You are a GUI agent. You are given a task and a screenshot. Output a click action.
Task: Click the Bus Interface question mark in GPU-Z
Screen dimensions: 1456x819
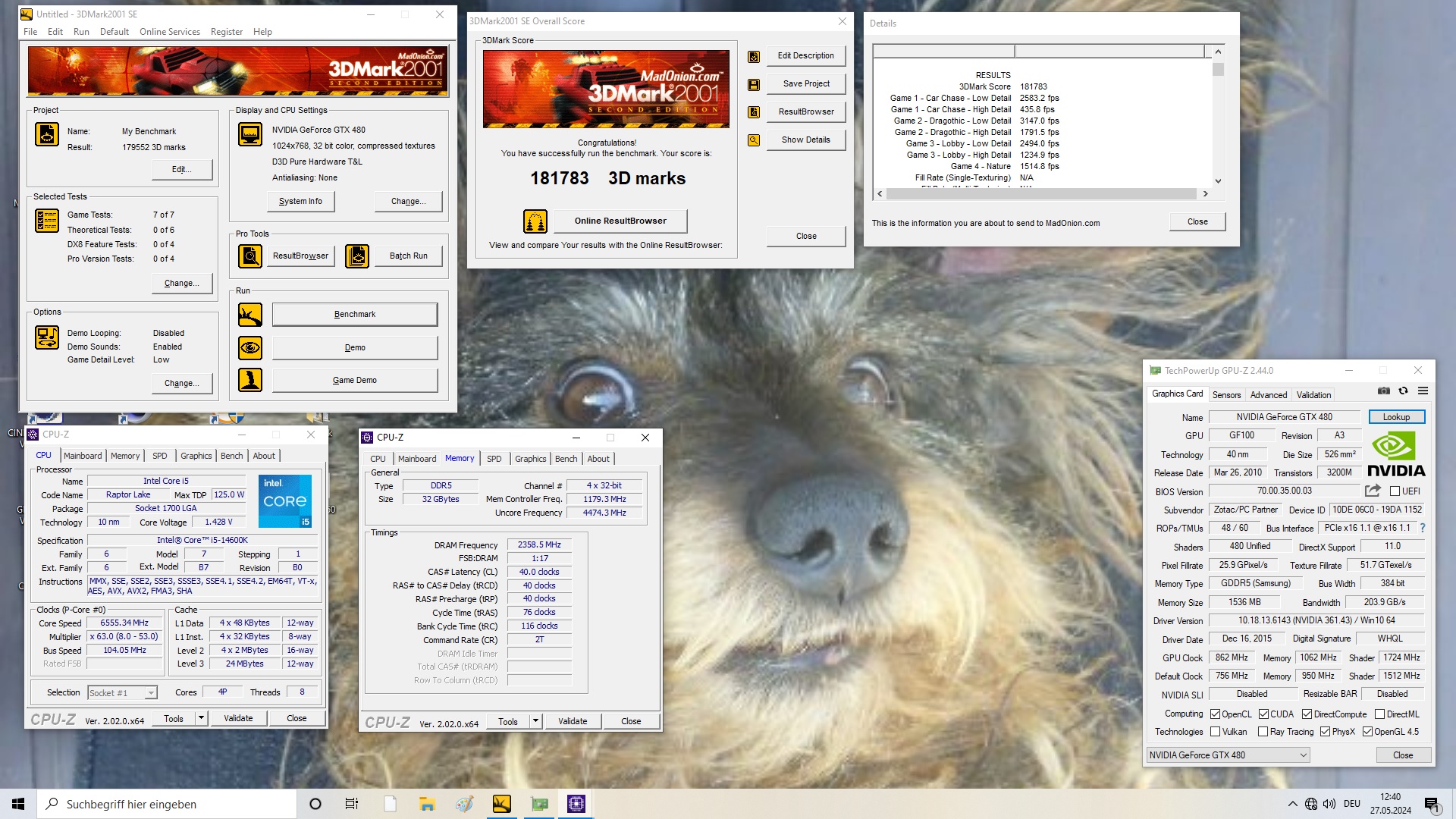pyautogui.click(x=1423, y=528)
